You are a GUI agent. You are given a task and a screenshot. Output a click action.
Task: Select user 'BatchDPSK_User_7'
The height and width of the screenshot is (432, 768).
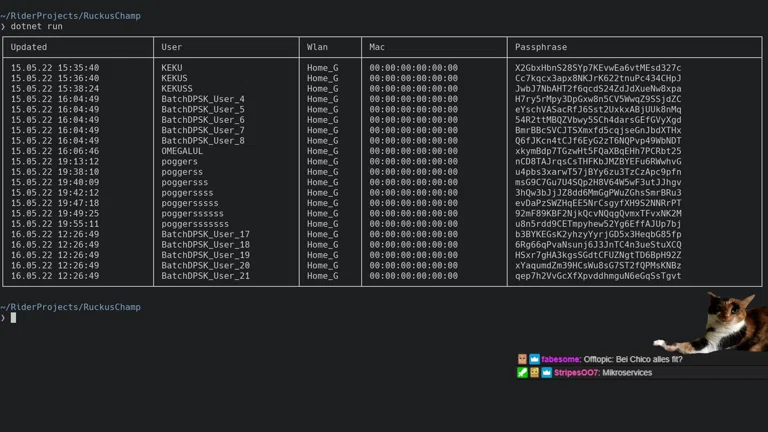pyautogui.click(x=203, y=130)
